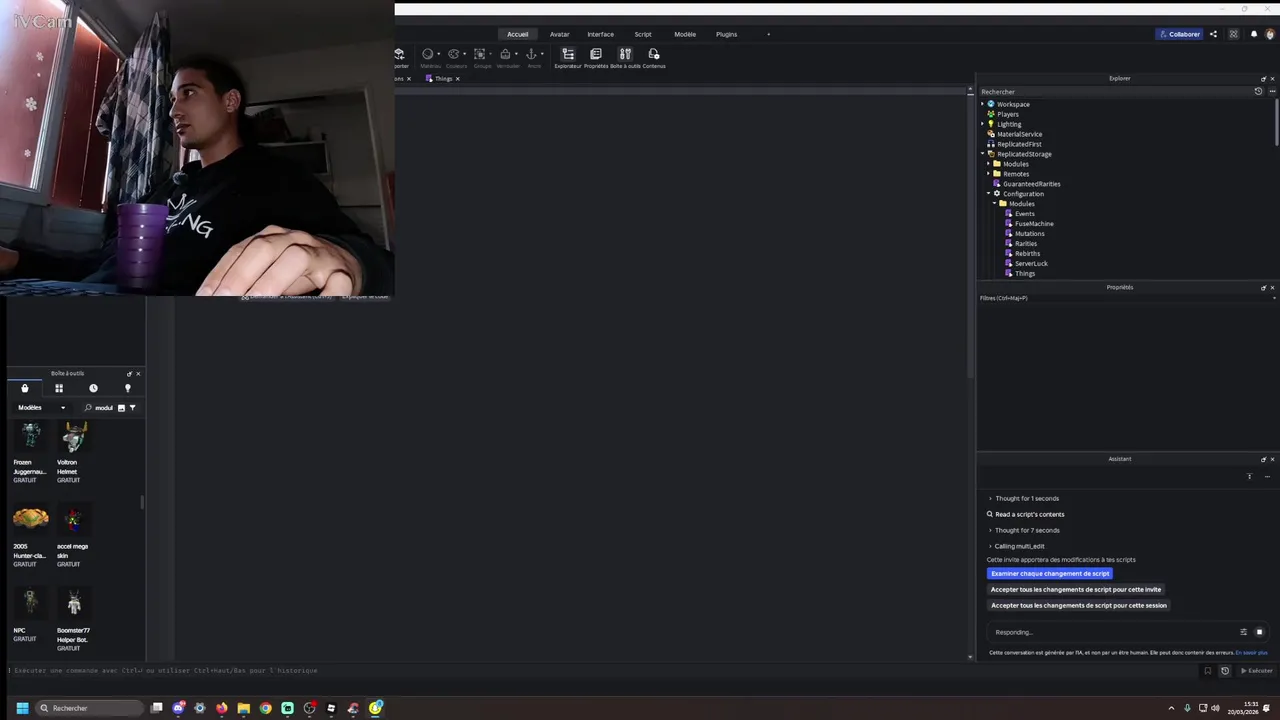Click the Groupe tool icon

coord(480,54)
